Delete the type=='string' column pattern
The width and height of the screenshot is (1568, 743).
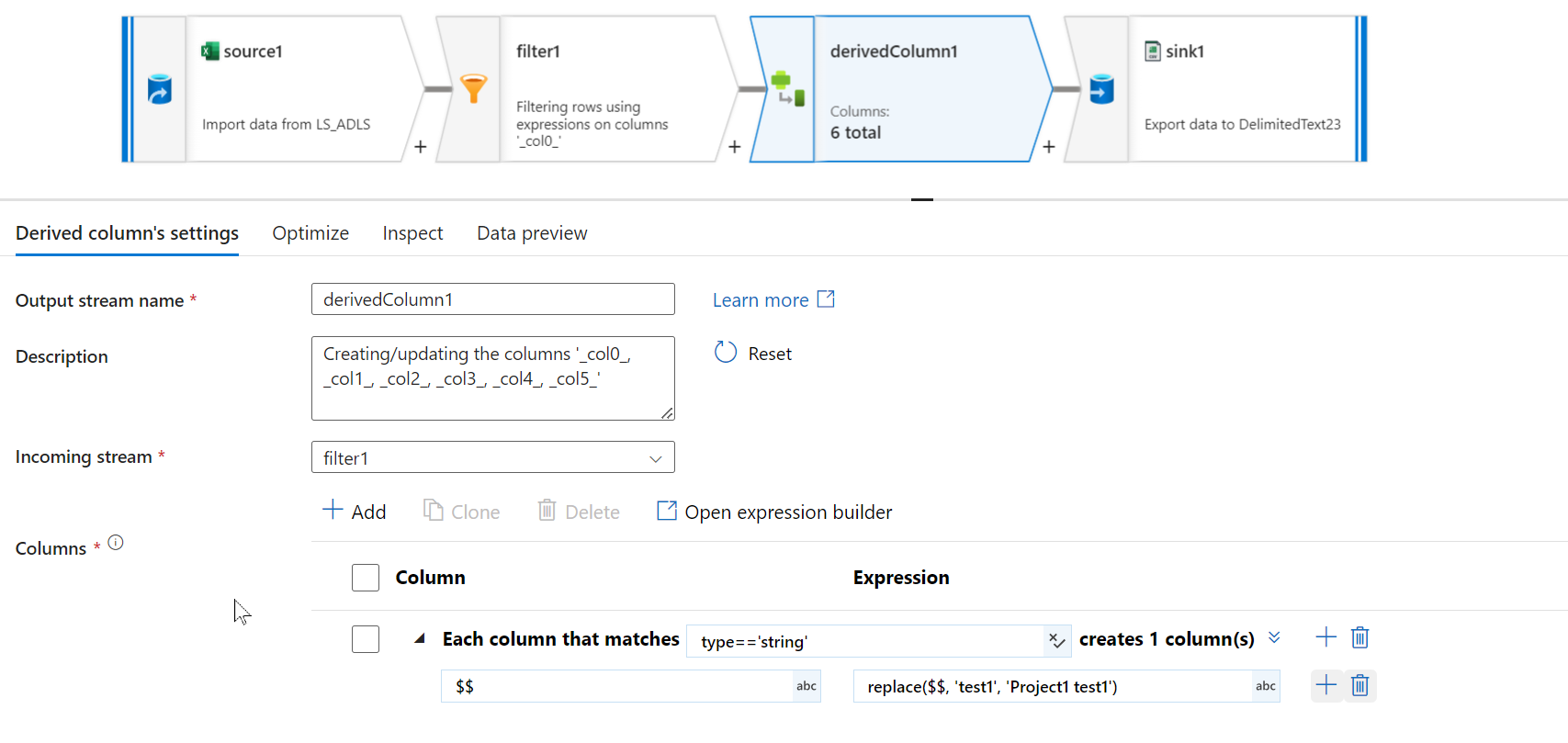click(1360, 637)
